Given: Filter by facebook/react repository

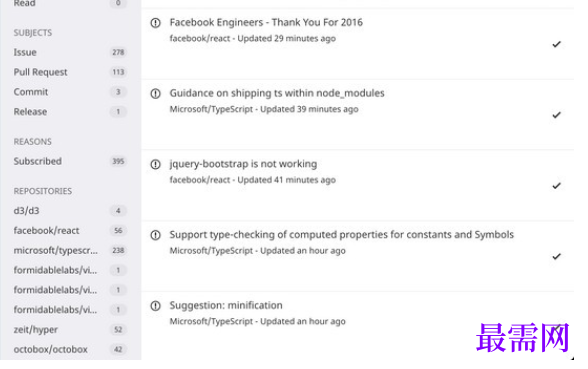Looking at the screenshot, I should tap(70, 231).
